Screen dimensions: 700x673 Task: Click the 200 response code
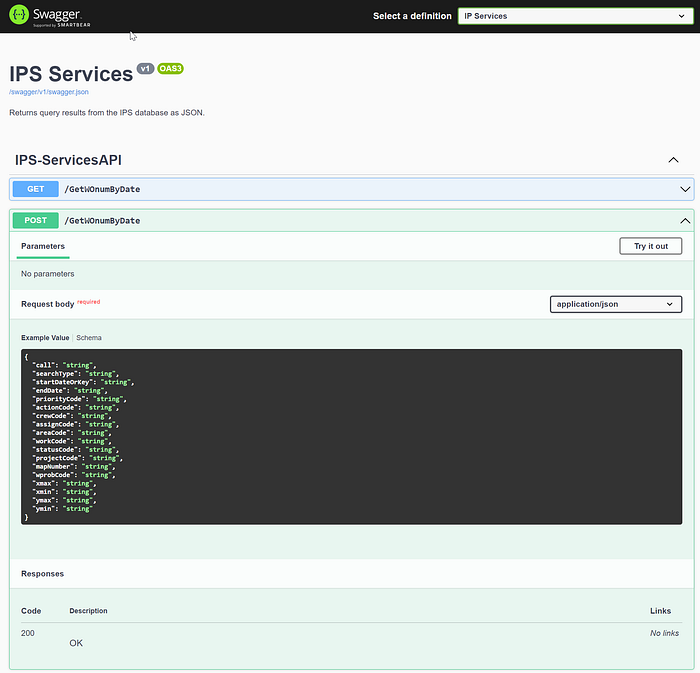coord(28,633)
